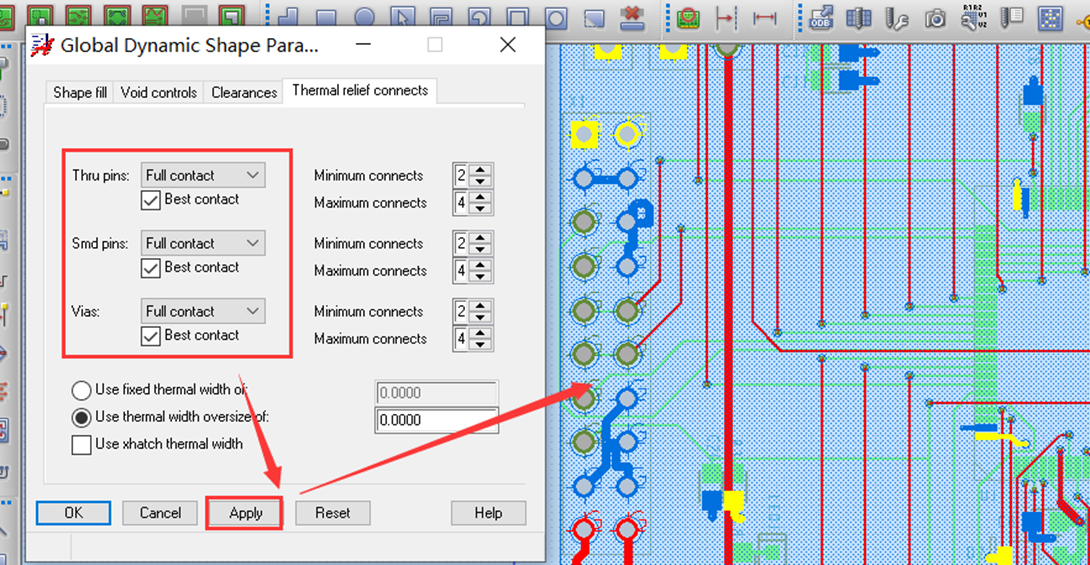Select the Thermal relief connects tab

[x=360, y=90]
